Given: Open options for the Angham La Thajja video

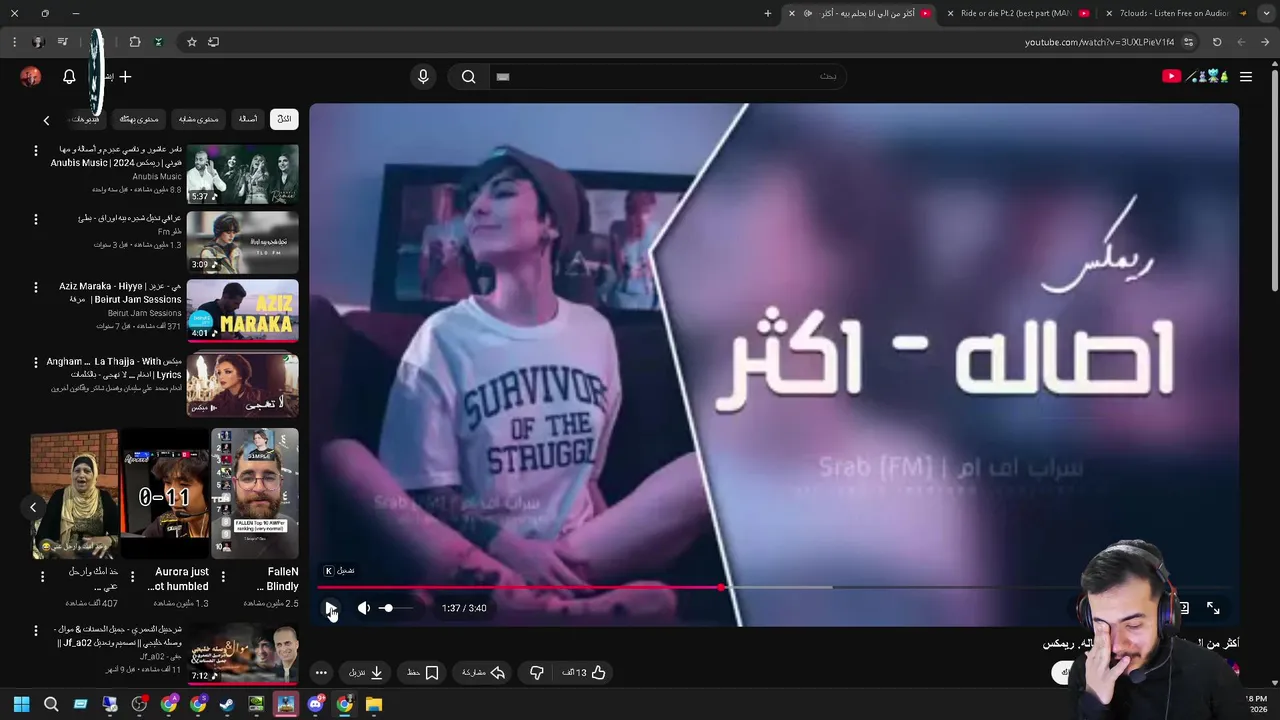Looking at the screenshot, I should coord(36,362).
